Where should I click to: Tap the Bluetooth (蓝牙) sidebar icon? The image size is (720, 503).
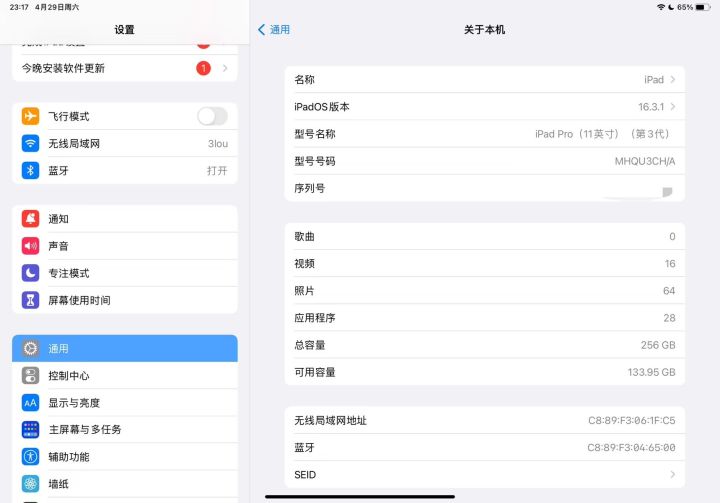click(30, 170)
